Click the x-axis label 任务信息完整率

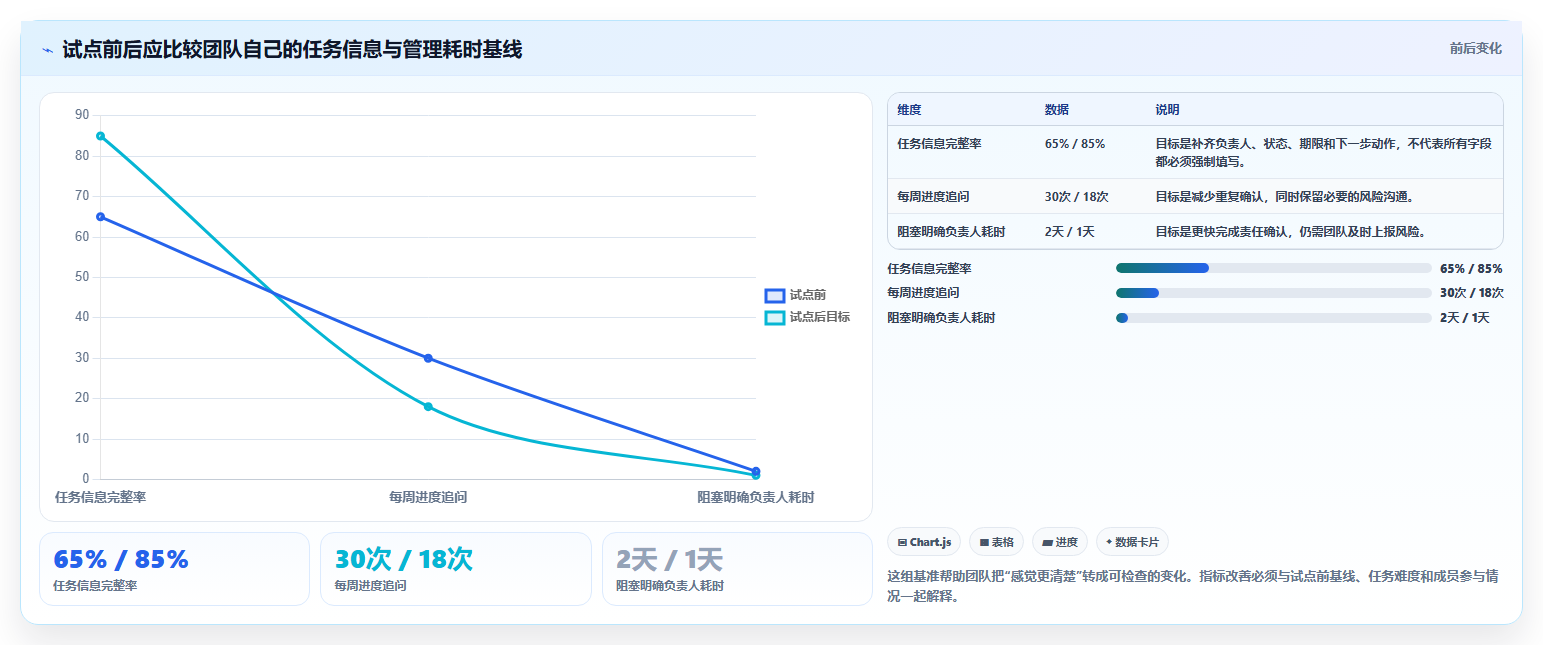coord(100,497)
